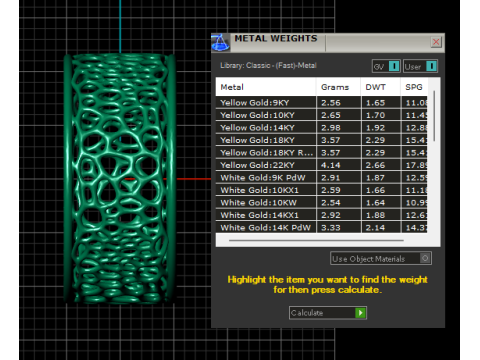The height and width of the screenshot is (360, 480).
Task: Select the SPG column header
Action: tap(414, 87)
